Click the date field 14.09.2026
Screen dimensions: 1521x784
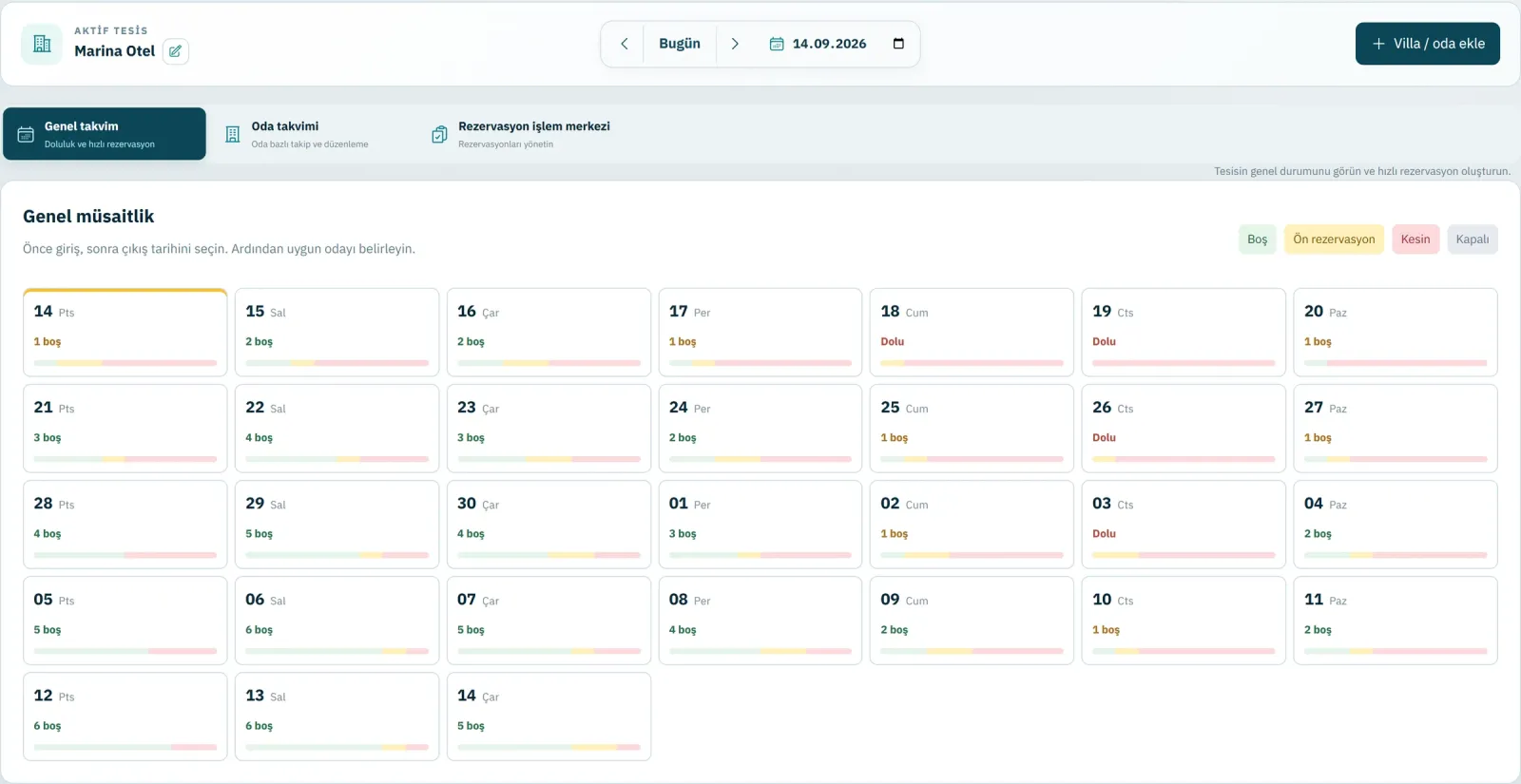point(829,44)
